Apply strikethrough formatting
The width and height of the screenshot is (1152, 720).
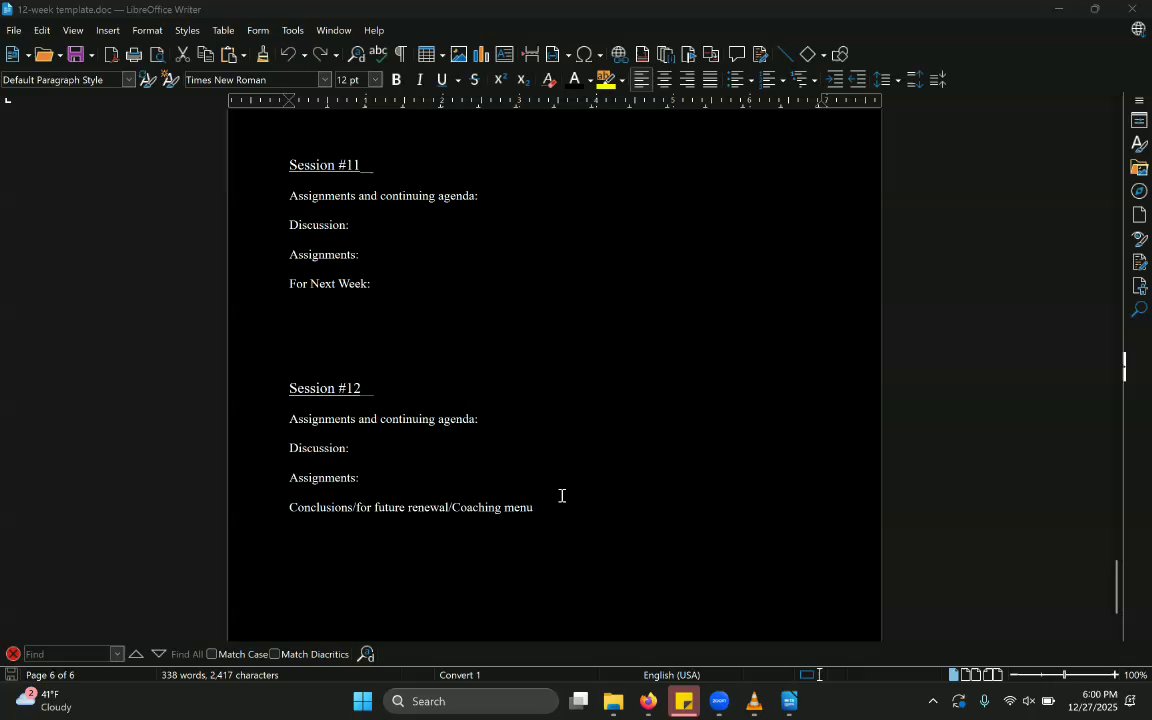[x=475, y=79]
